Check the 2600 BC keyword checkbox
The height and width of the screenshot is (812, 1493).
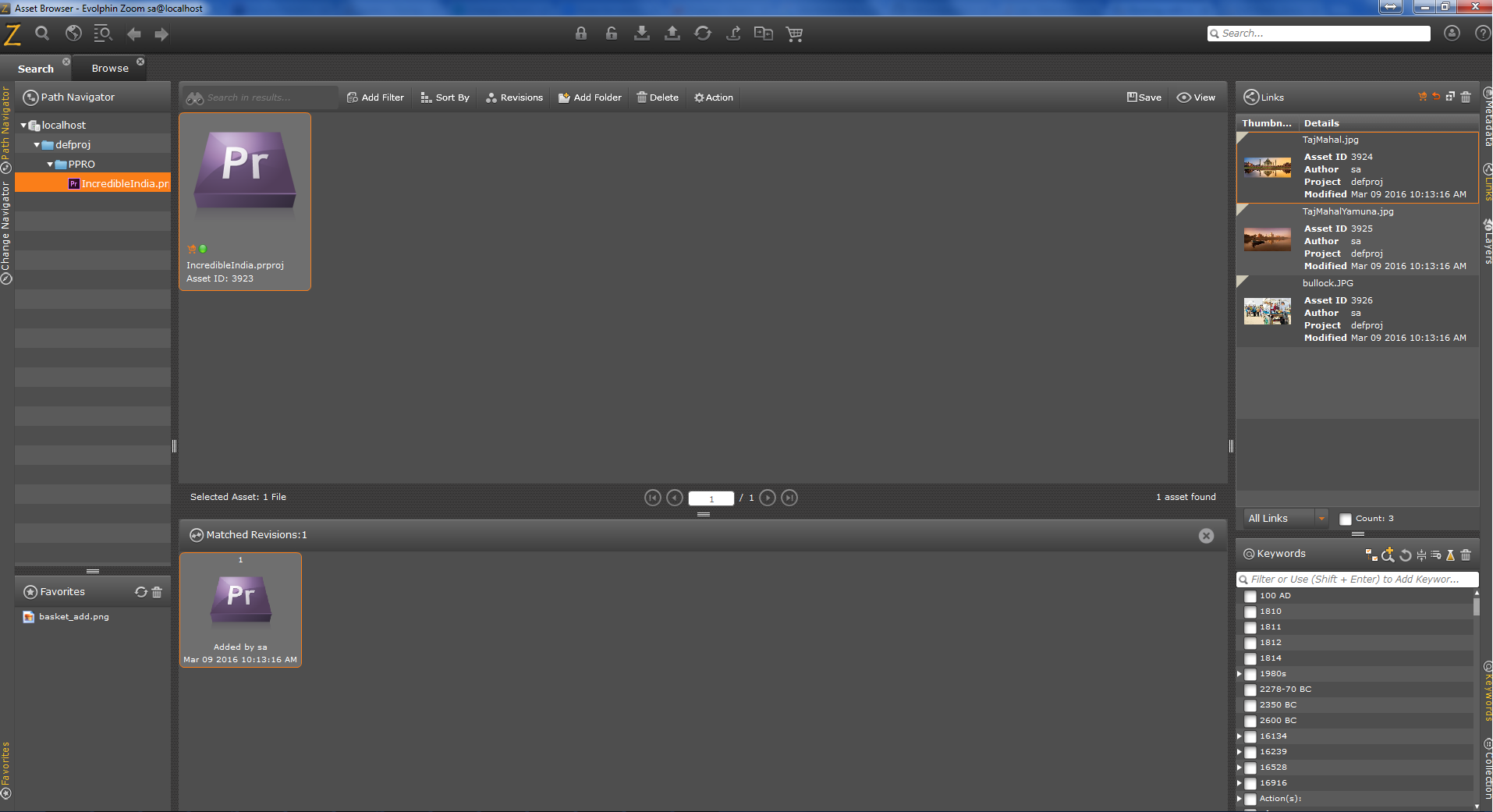point(1250,721)
